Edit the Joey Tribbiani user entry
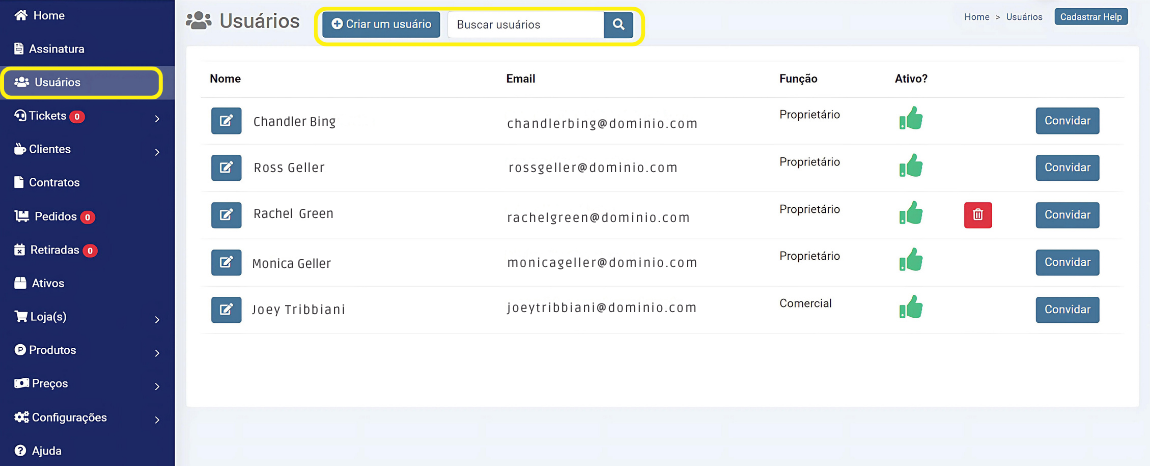This screenshot has height=467, width=1150. point(226,310)
